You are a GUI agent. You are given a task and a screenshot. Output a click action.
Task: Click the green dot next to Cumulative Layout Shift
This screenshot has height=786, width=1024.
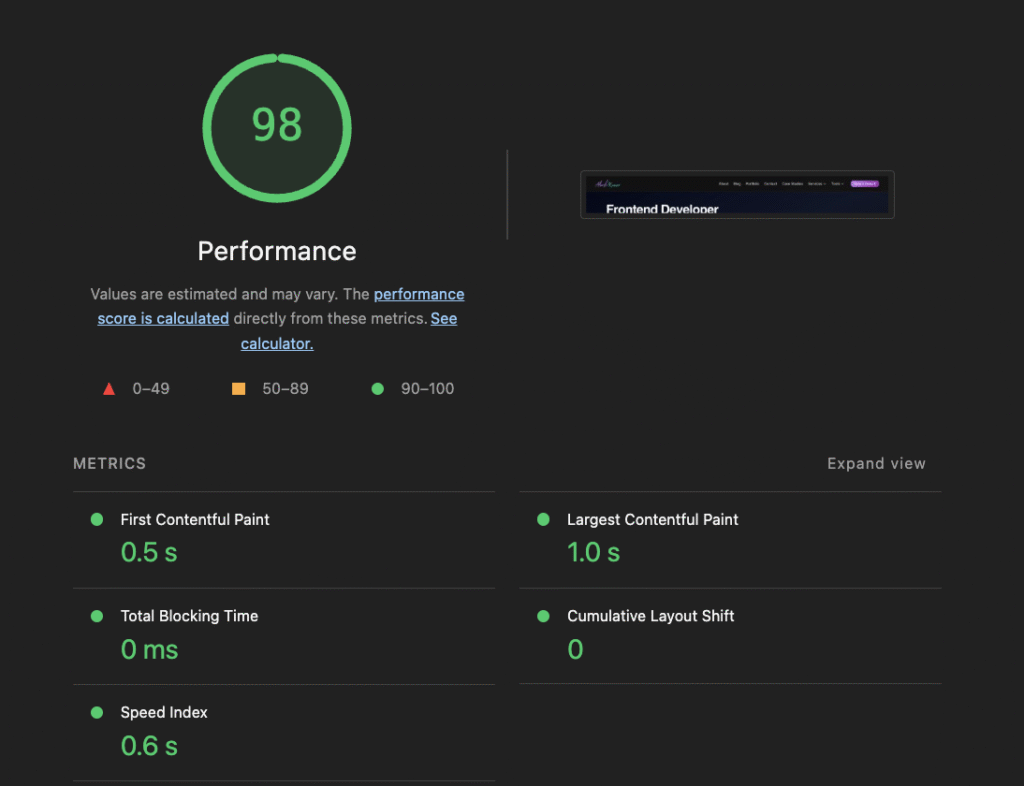[542, 616]
